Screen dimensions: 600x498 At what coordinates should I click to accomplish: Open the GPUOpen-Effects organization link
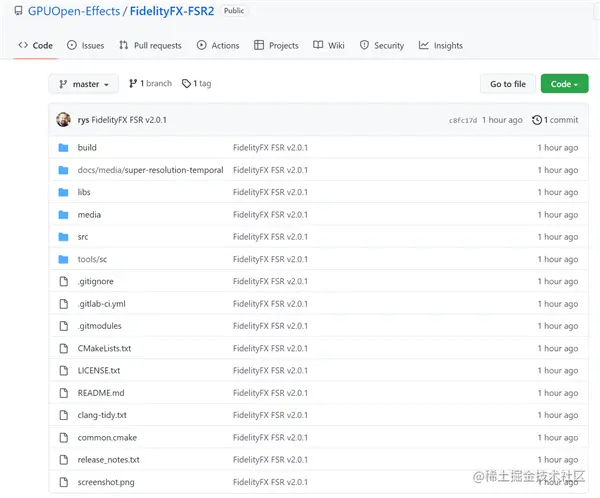tap(74, 11)
